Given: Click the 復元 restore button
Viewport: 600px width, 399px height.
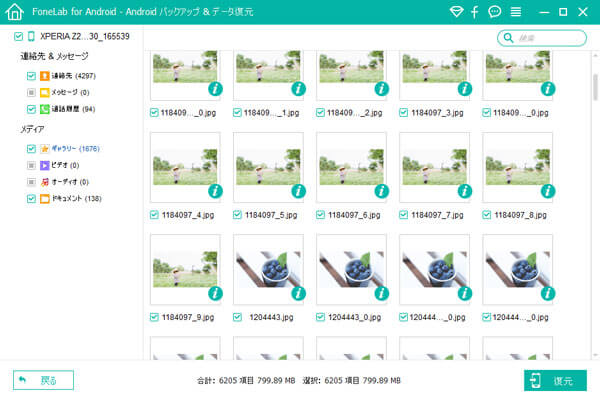Looking at the screenshot, I should pyautogui.click(x=555, y=380).
